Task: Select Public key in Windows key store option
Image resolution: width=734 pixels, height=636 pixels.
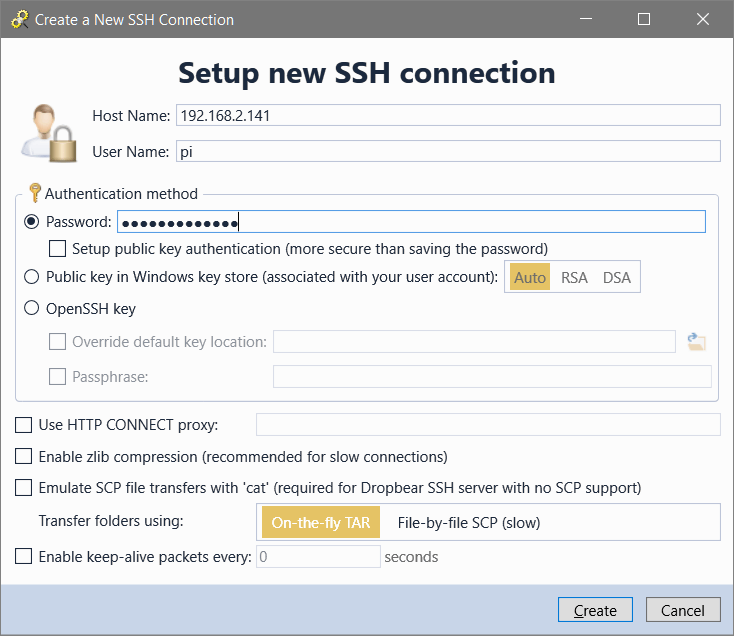Action: tap(31, 277)
